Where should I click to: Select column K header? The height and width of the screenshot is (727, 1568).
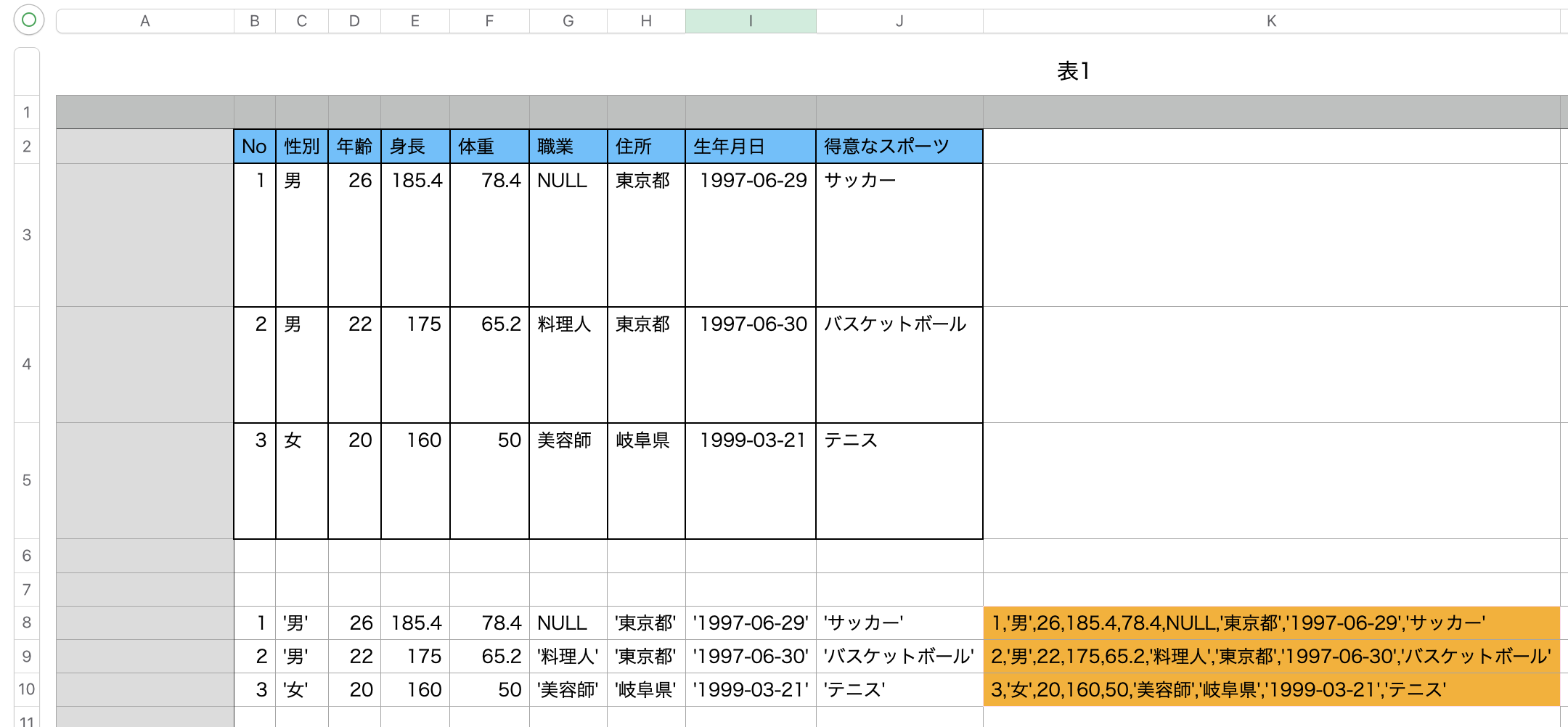point(1270,21)
